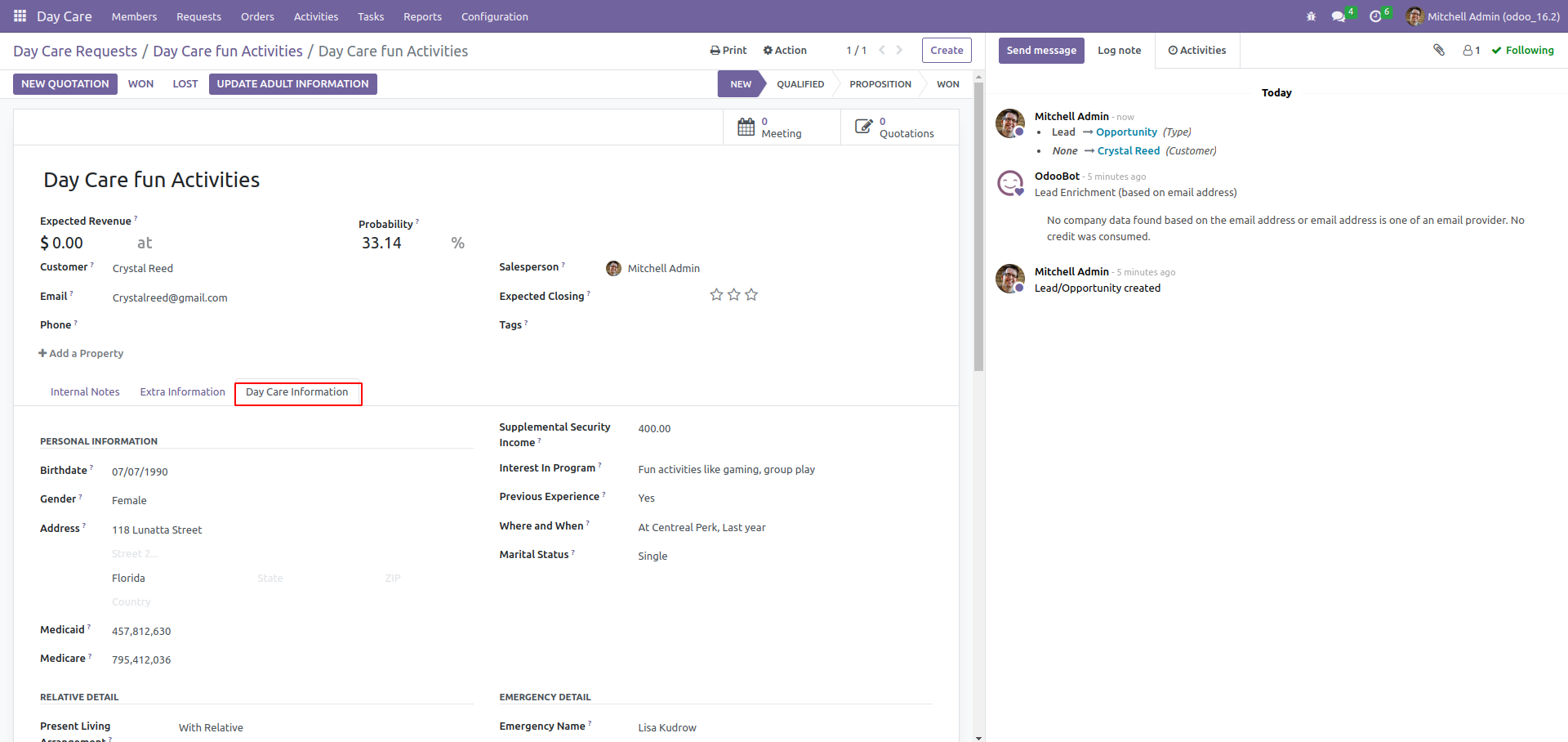Go to previous record arrow
The image size is (1568, 742).
882,50
